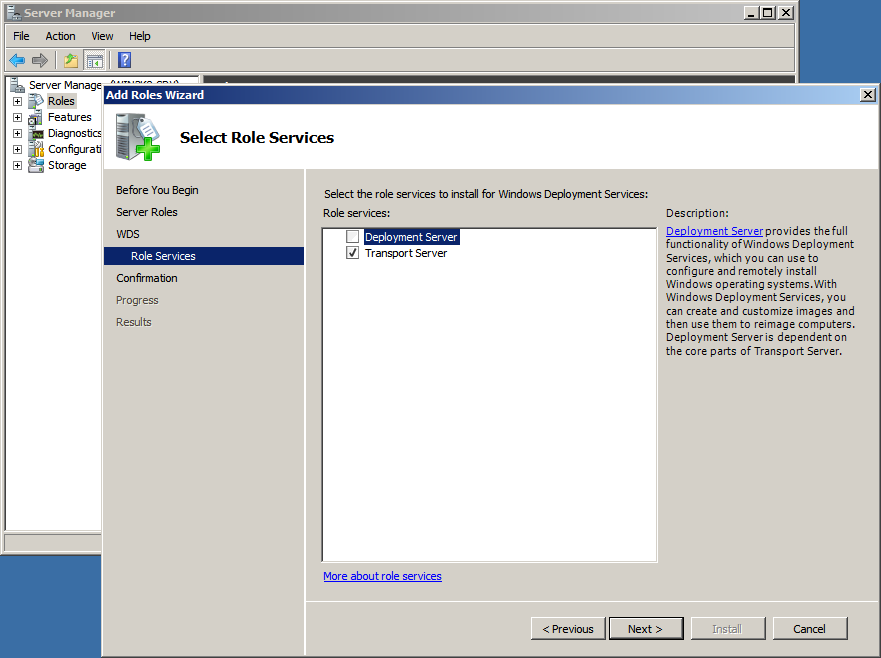Image resolution: width=881 pixels, height=658 pixels.
Task: Click the Next button
Action: click(646, 629)
